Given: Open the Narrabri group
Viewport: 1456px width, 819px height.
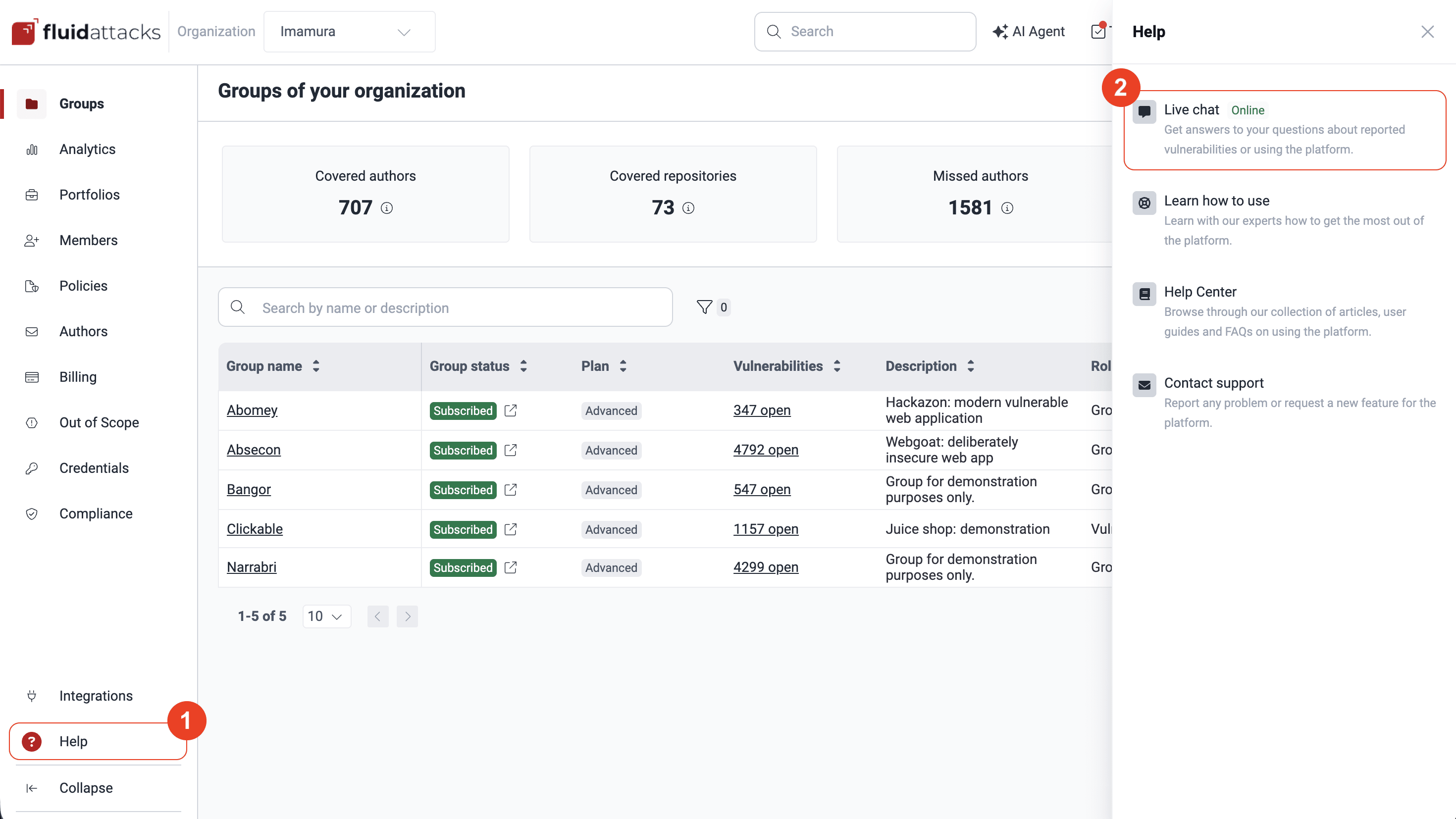Looking at the screenshot, I should [x=252, y=567].
